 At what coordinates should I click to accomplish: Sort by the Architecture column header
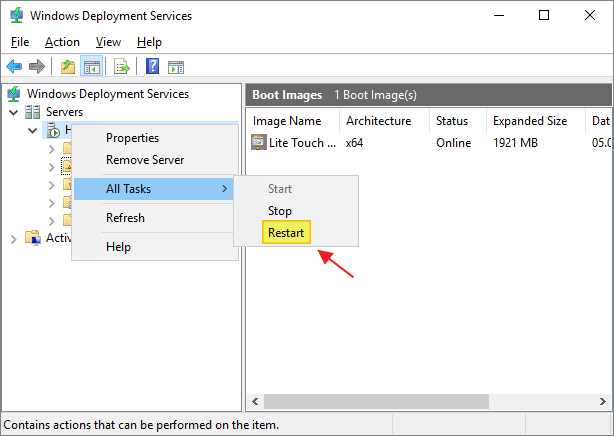point(378,121)
